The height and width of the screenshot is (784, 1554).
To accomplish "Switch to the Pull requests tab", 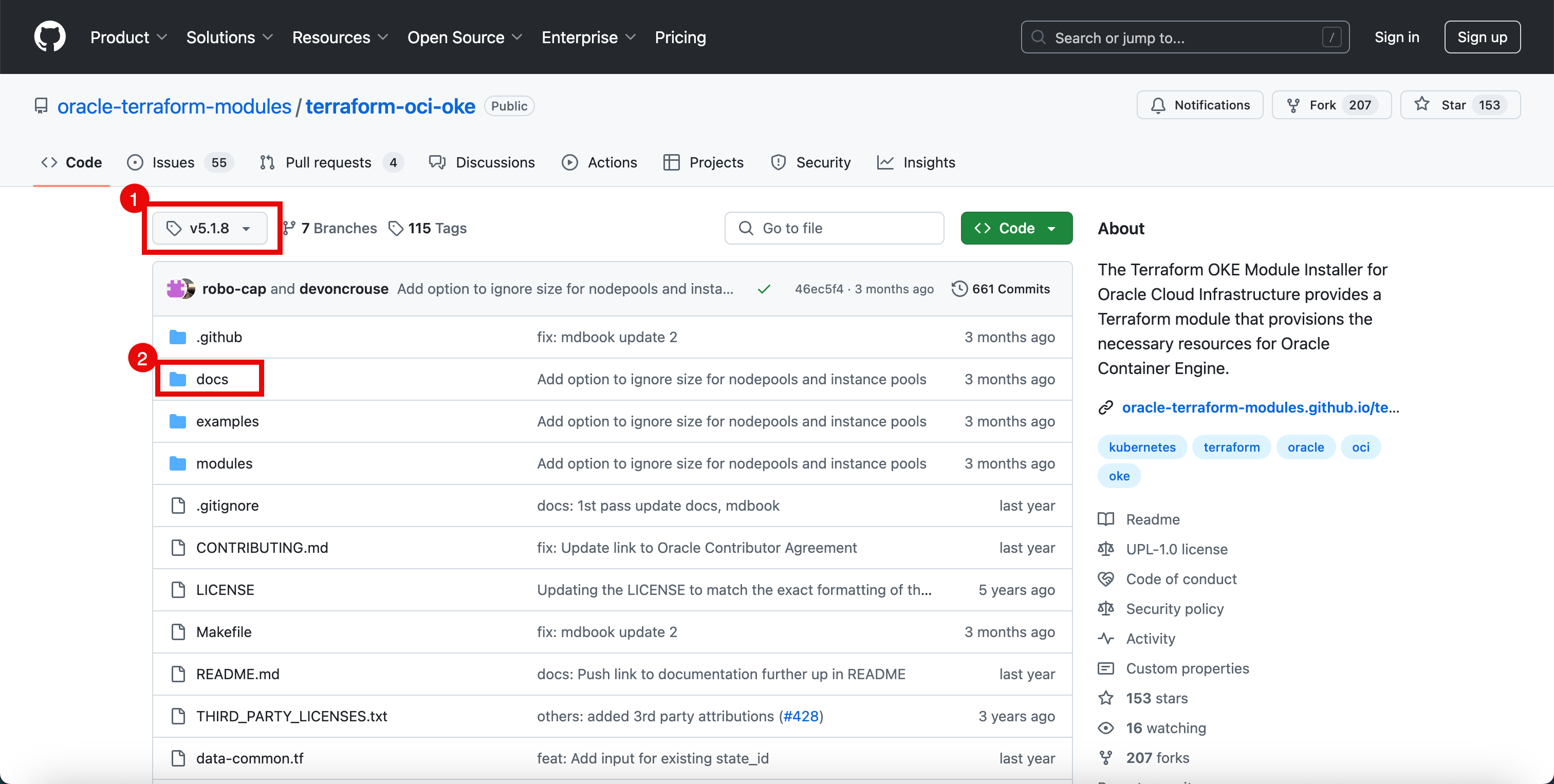I will pos(328,162).
